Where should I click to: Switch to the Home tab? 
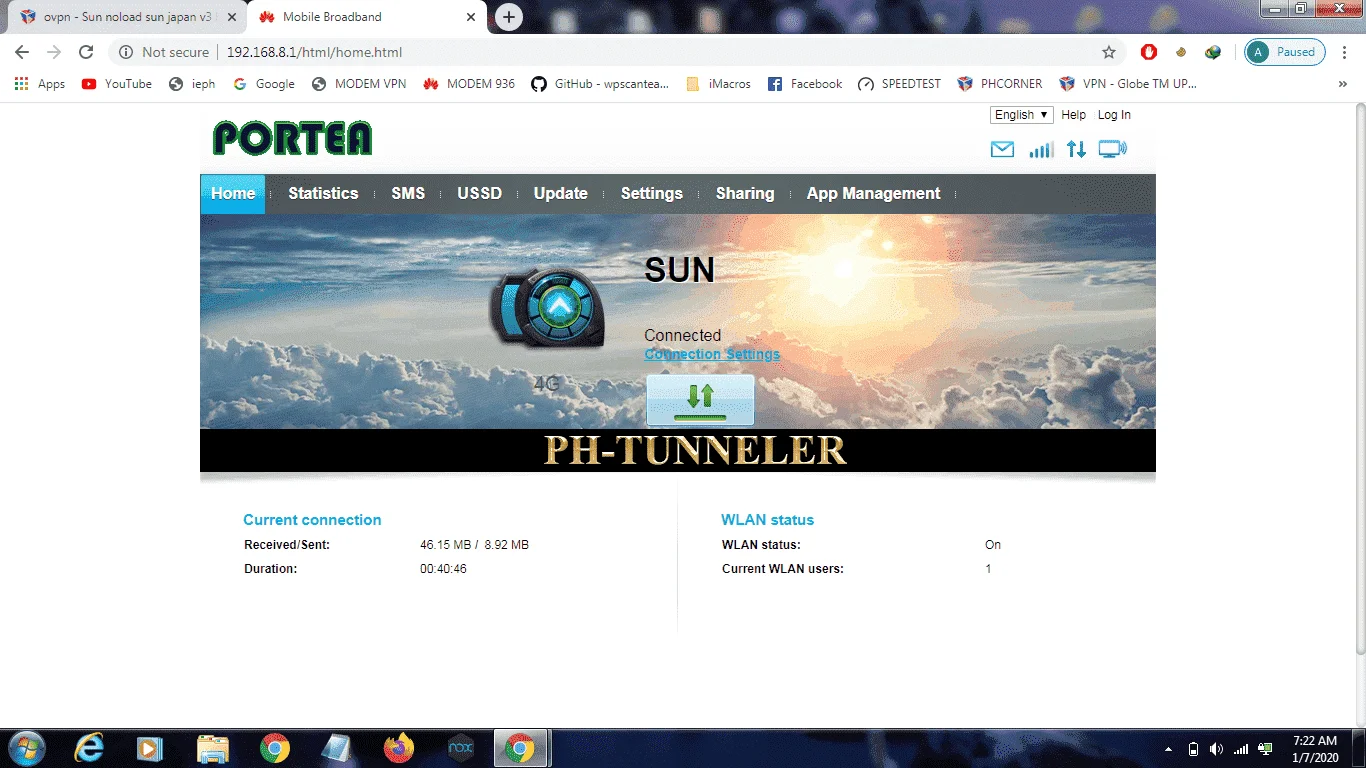[x=233, y=194]
